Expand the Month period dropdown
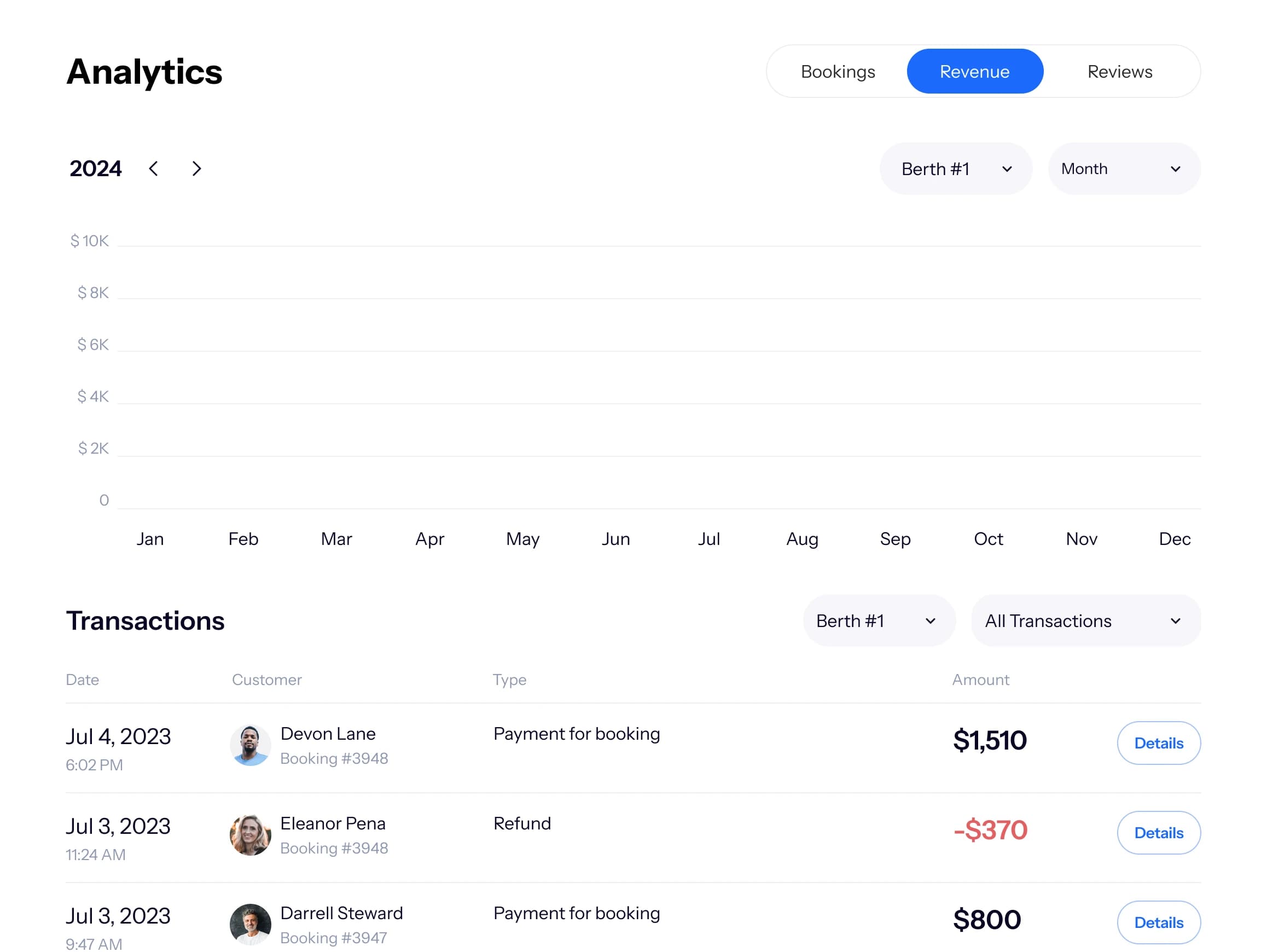This screenshot has width=1267, height=952. tap(1124, 169)
